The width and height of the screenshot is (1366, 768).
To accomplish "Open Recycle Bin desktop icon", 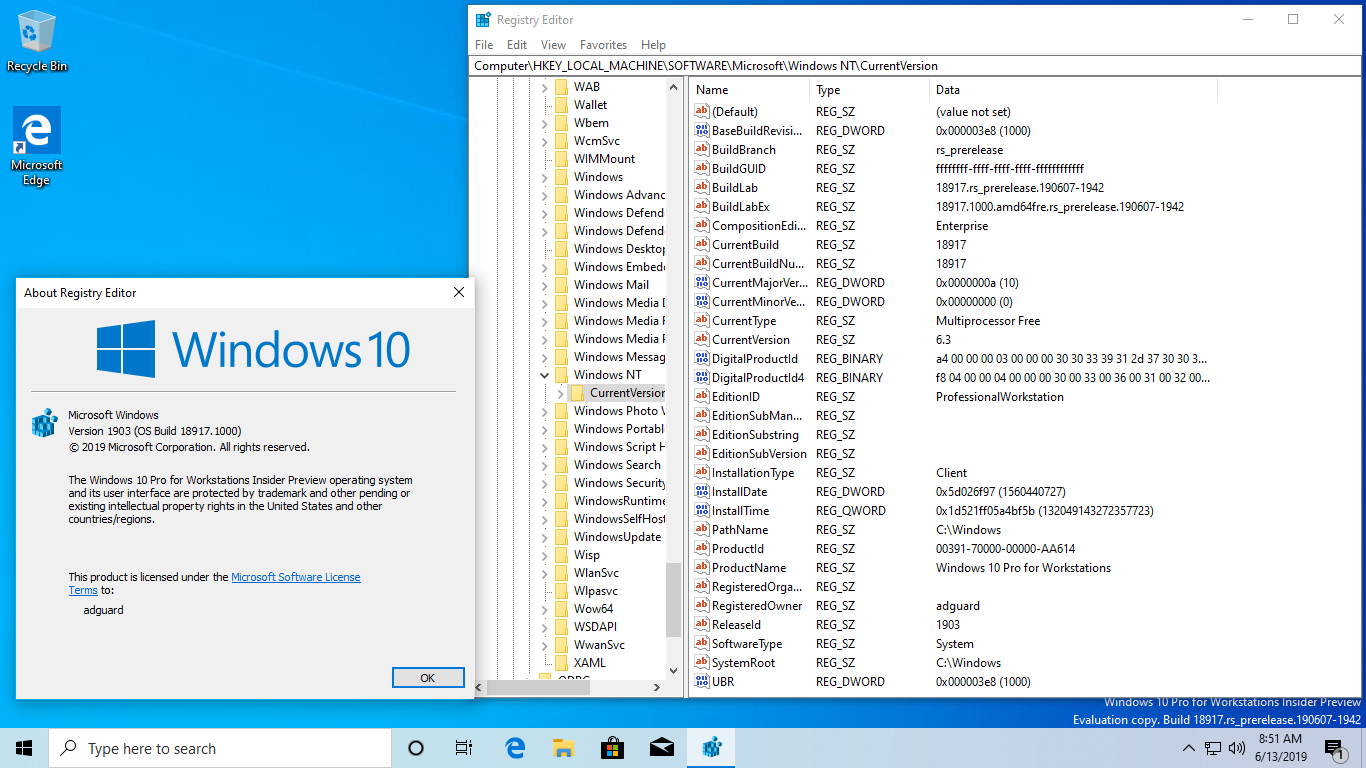I will click(37, 41).
